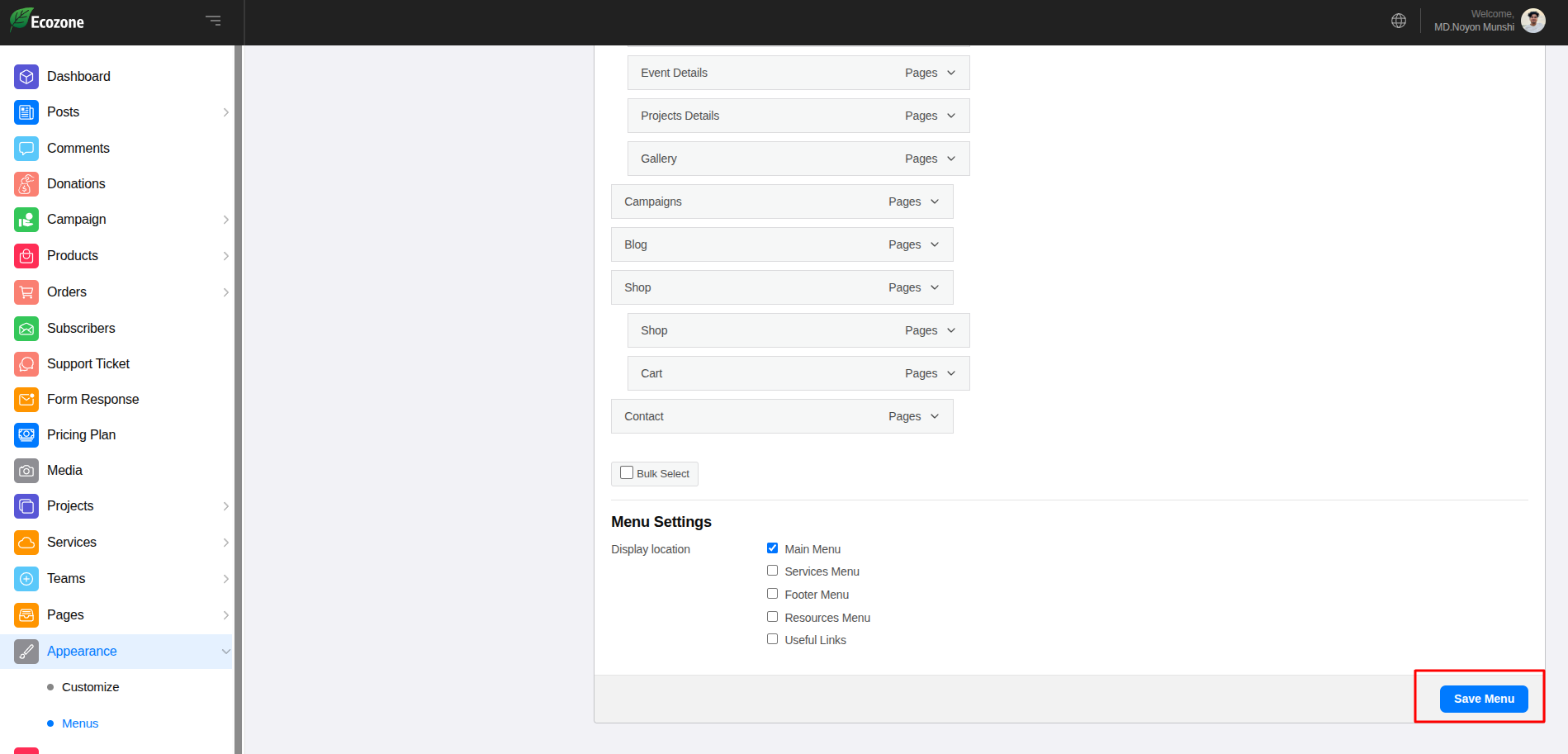Viewport: 1568px width, 754px height.
Task: Click the Comments speech bubble icon
Action: (x=26, y=149)
